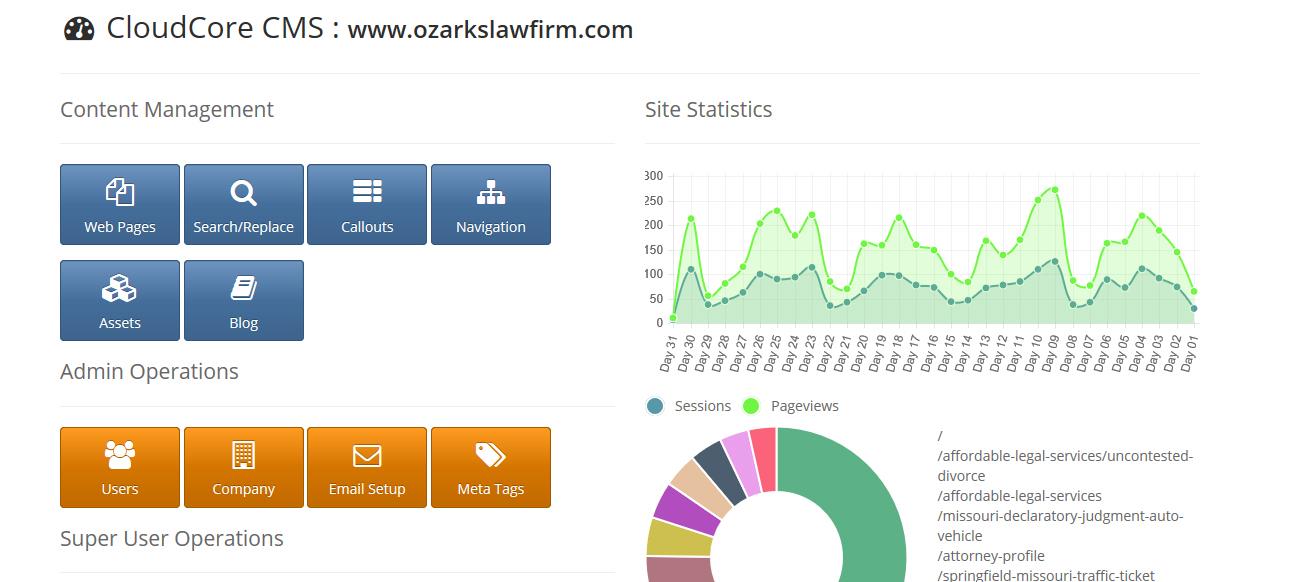
Task: Open the Callouts section
Action: coord(367,205)
